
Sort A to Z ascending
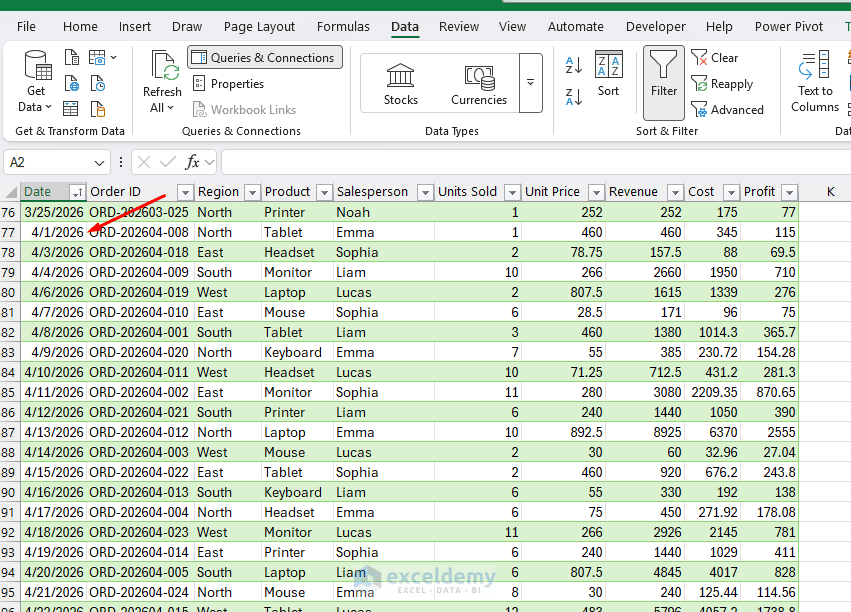pos(573,66)
